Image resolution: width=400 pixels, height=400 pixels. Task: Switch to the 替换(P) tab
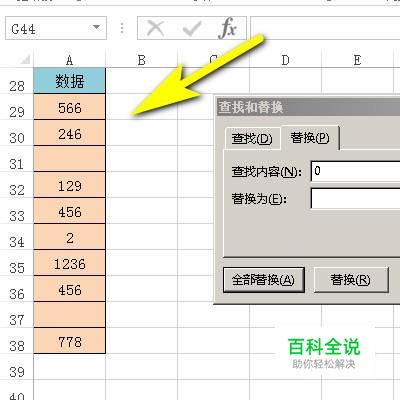pos(310,137)
